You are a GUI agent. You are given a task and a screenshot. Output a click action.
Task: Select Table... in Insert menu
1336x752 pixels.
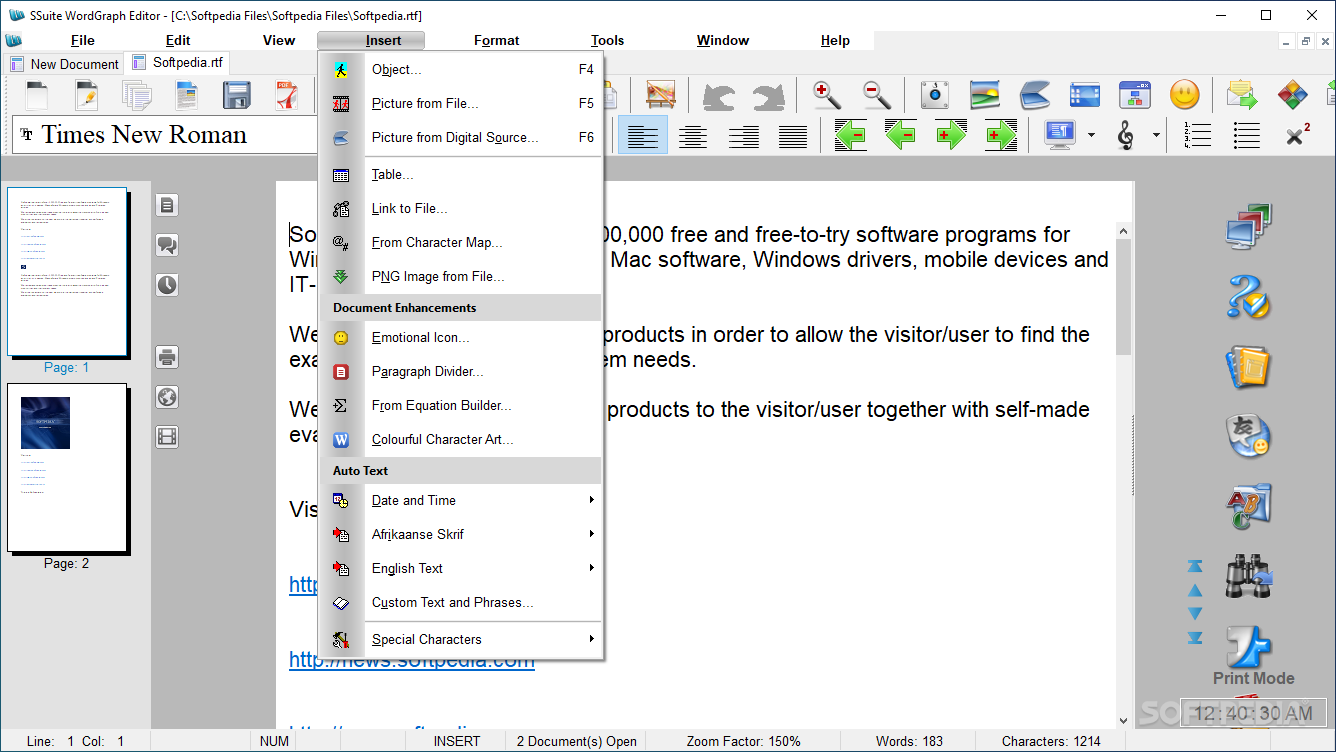click(461, 174)
